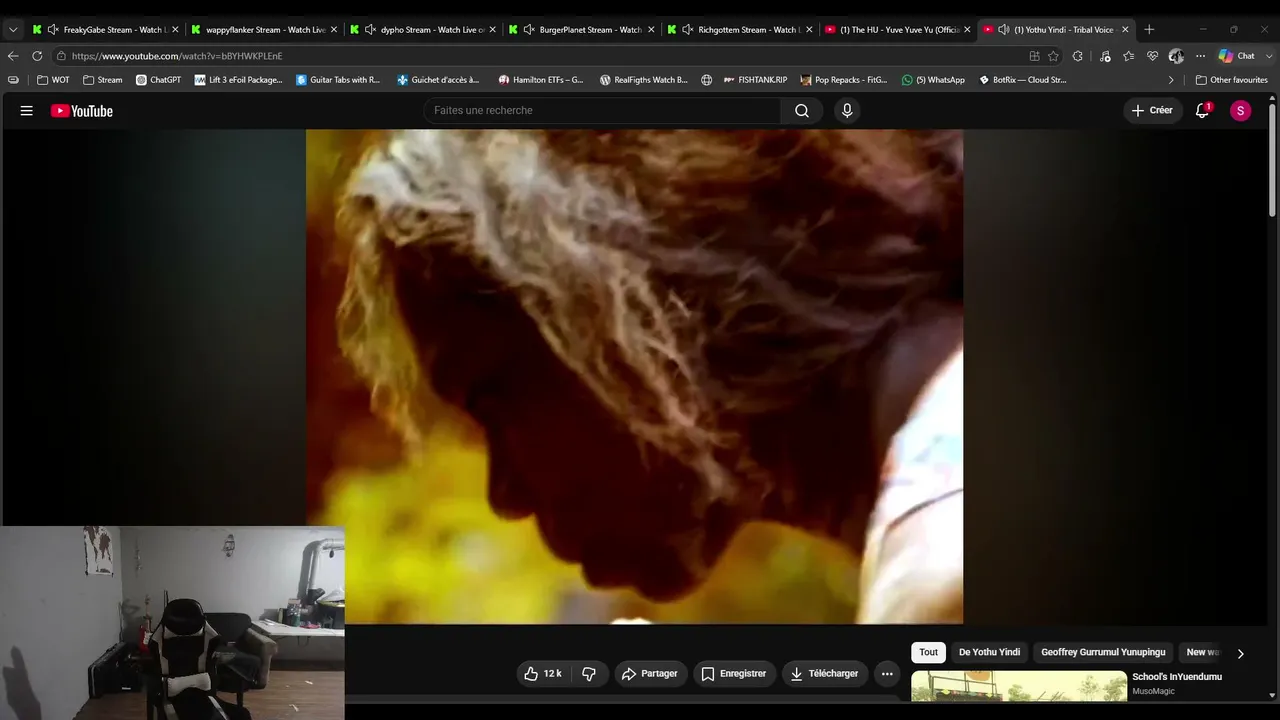
Task: Add this page to favourites star
Action: coord(1053,56)
